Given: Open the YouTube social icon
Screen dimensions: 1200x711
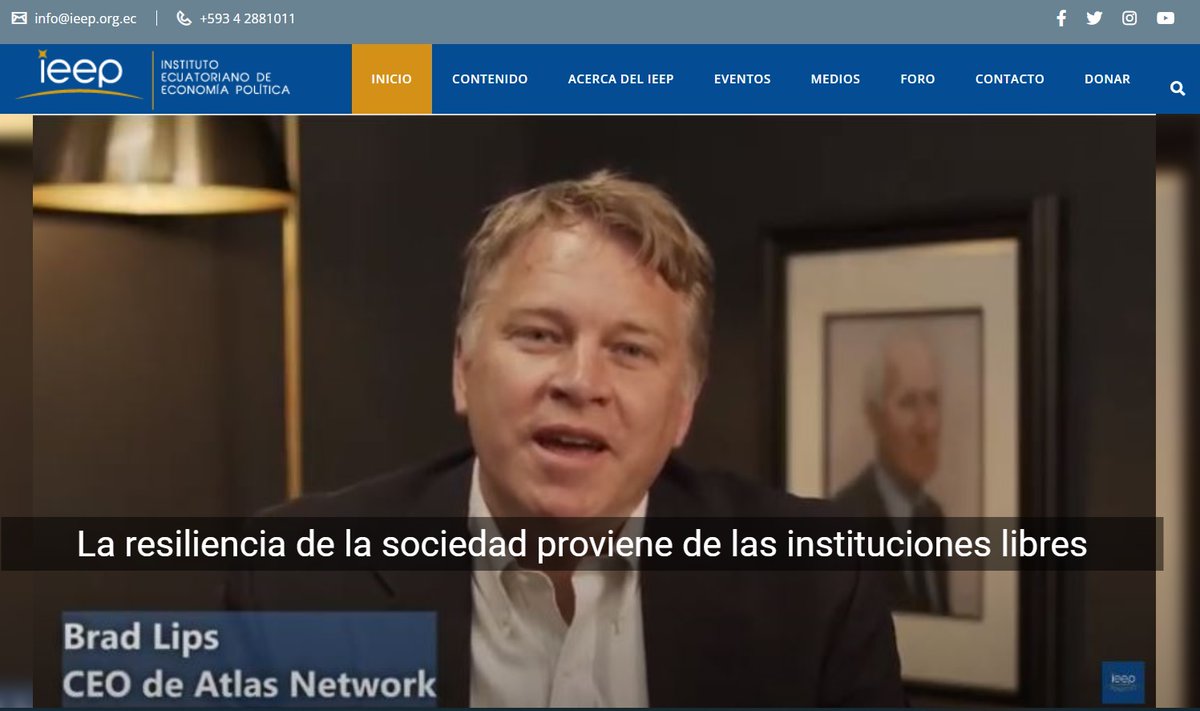Looking at the screenshot, I should [x=1165, y=18].
